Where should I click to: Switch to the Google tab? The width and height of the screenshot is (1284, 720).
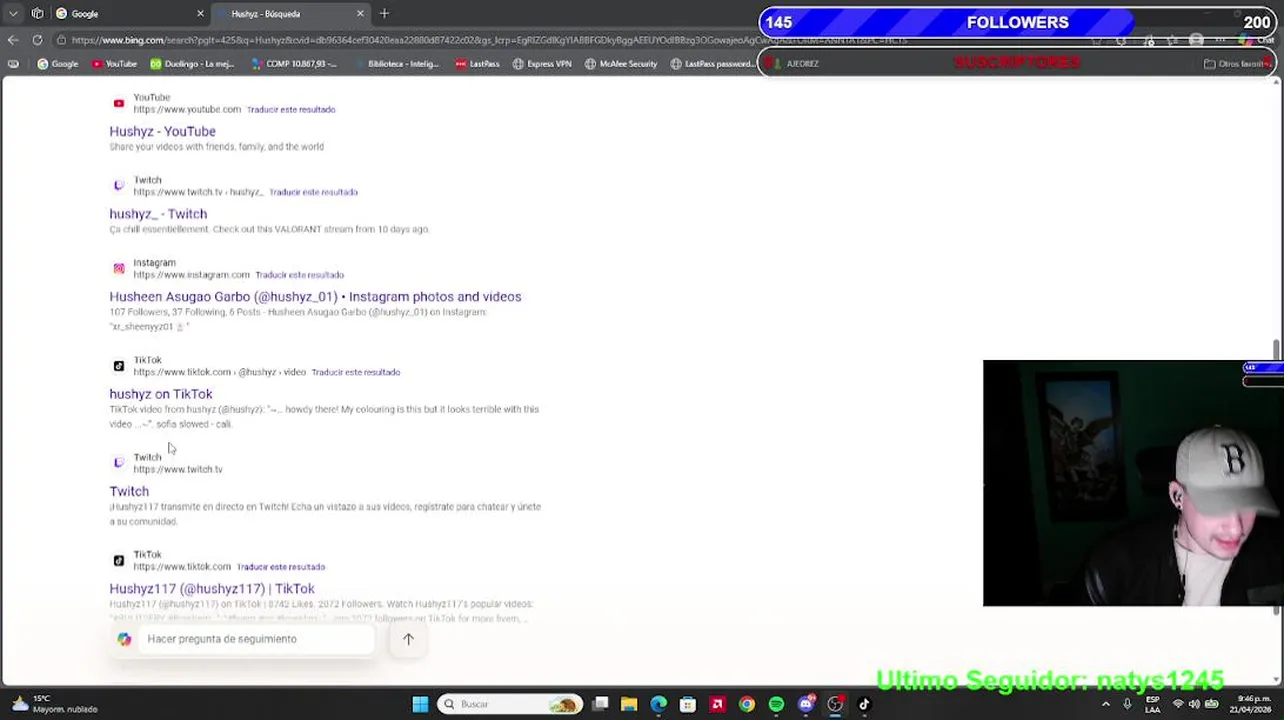[130, 14]
